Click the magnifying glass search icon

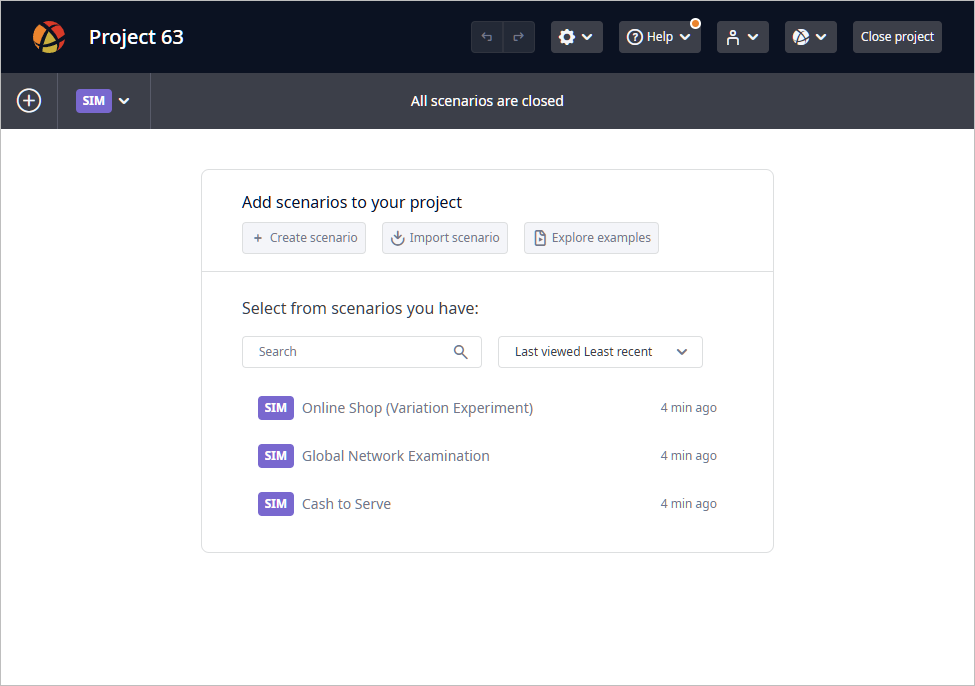coord(460,352)
